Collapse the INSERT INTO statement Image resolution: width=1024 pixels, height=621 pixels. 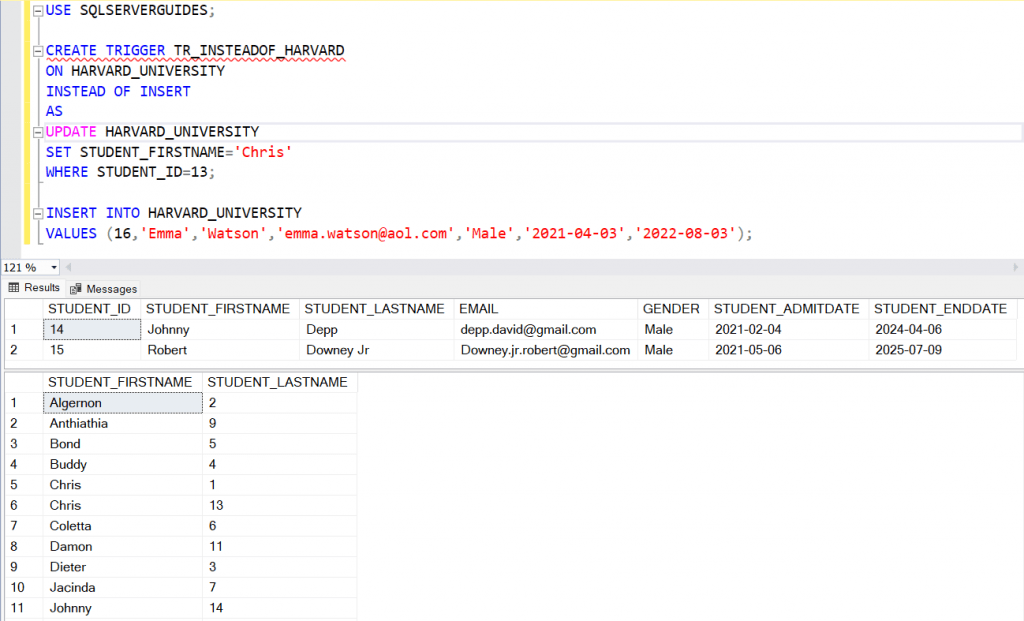click(36, 212)
